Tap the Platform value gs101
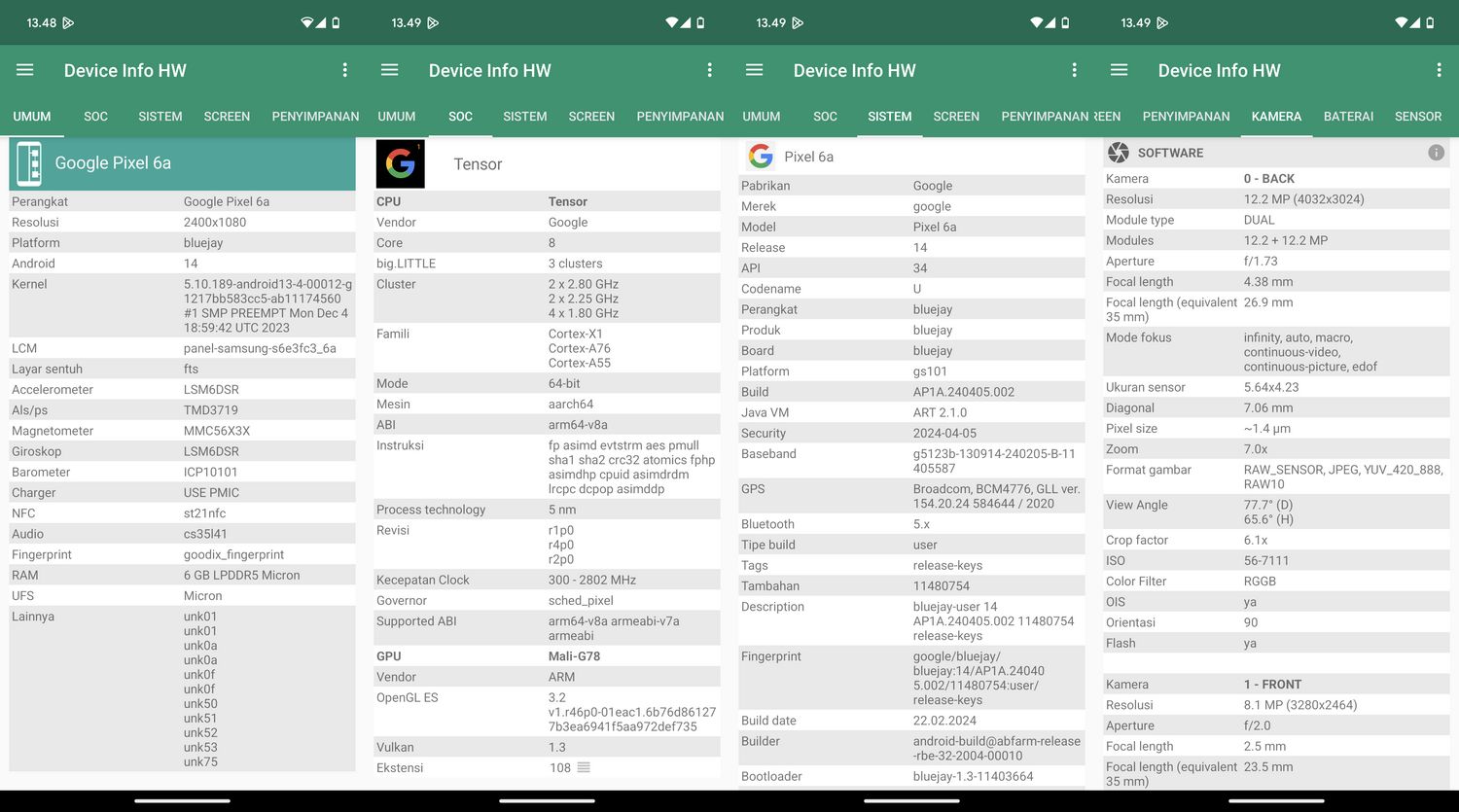Screen dimensions: 1459x812 click(x=930, y=371)
